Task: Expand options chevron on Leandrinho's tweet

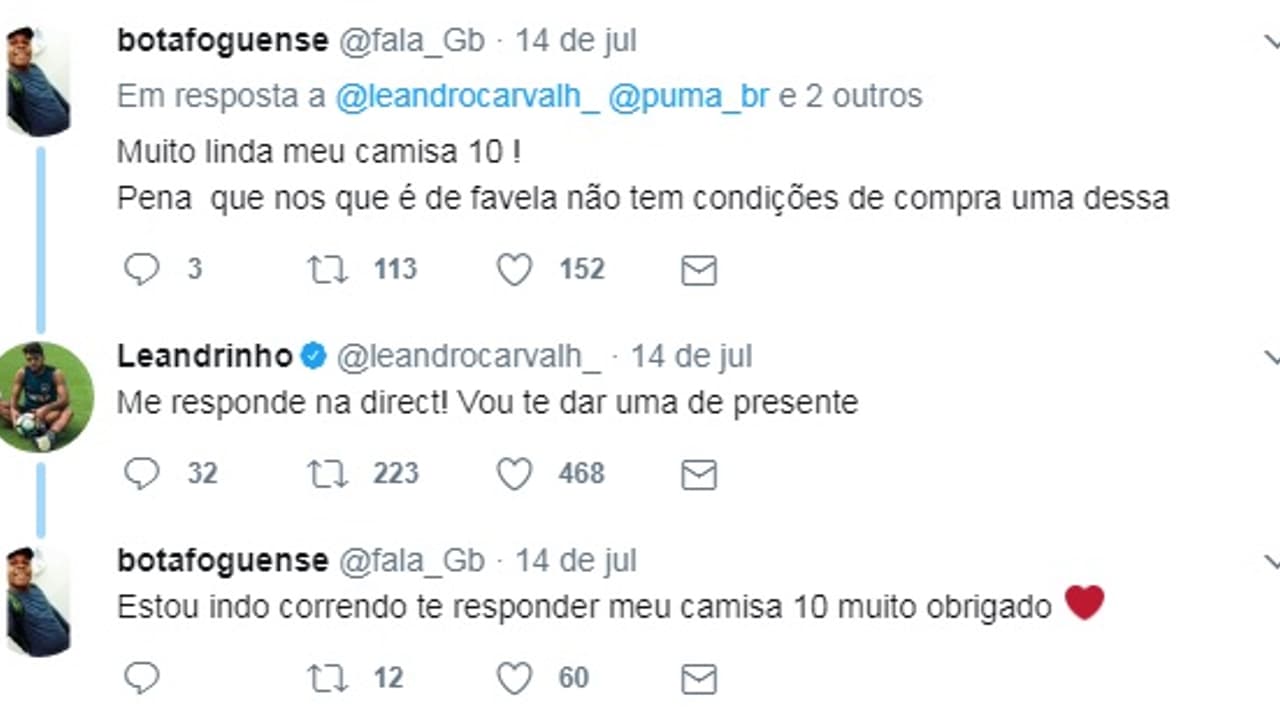Action: (x=1271, y=357)
